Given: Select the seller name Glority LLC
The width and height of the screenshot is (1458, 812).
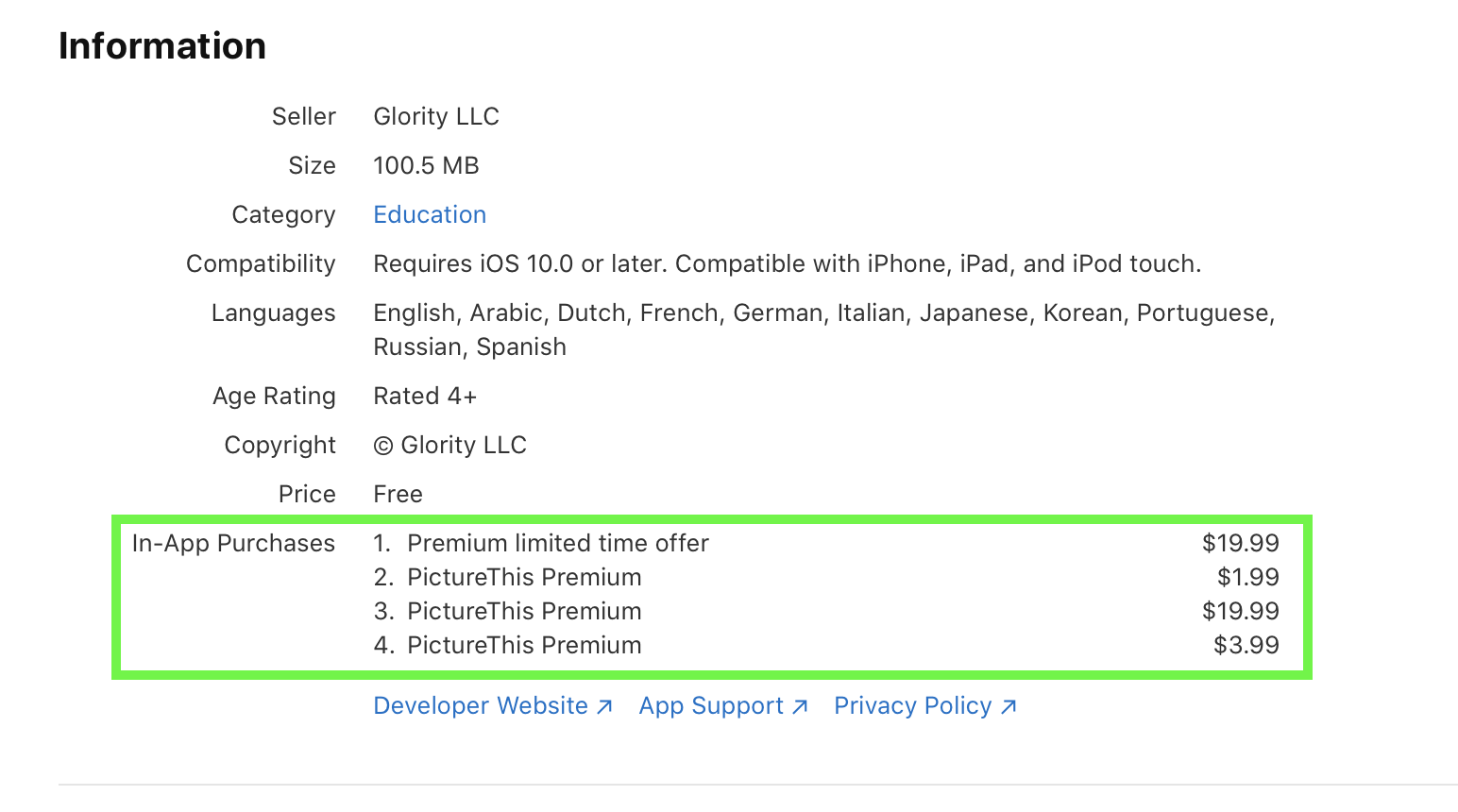Looking at the screenshot, I should pos(436,117).
